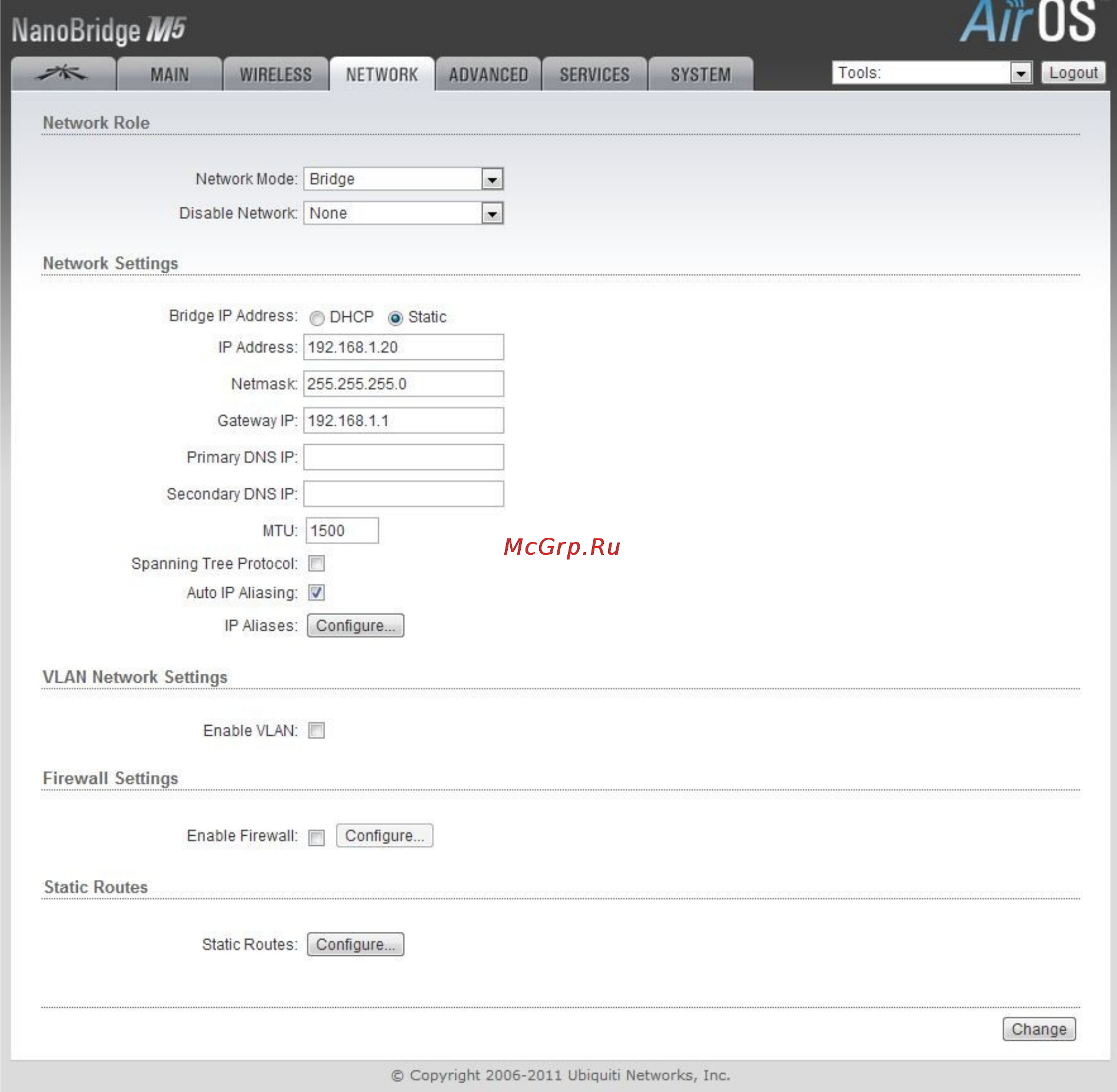Click the Gateway IP input field
This screenshot has width=1117, height=1092.
point(404,421)
